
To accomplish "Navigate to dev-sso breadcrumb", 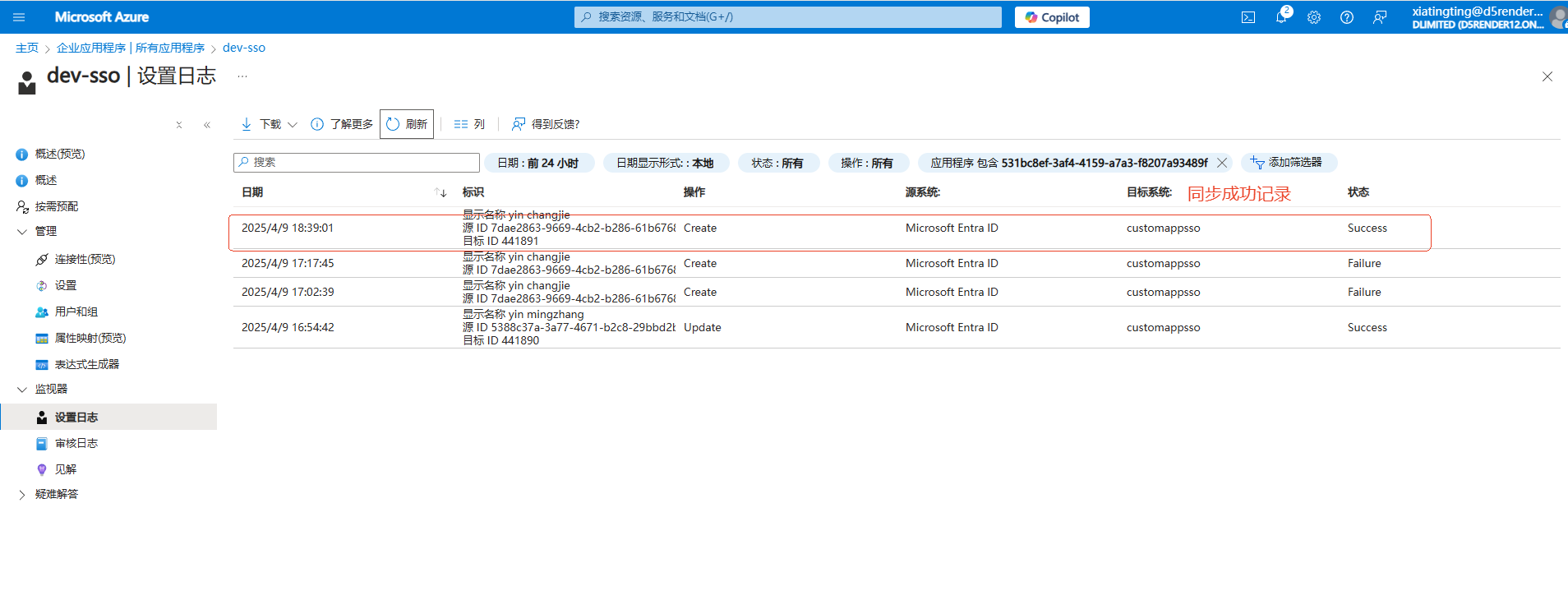I will pos(244,48).
